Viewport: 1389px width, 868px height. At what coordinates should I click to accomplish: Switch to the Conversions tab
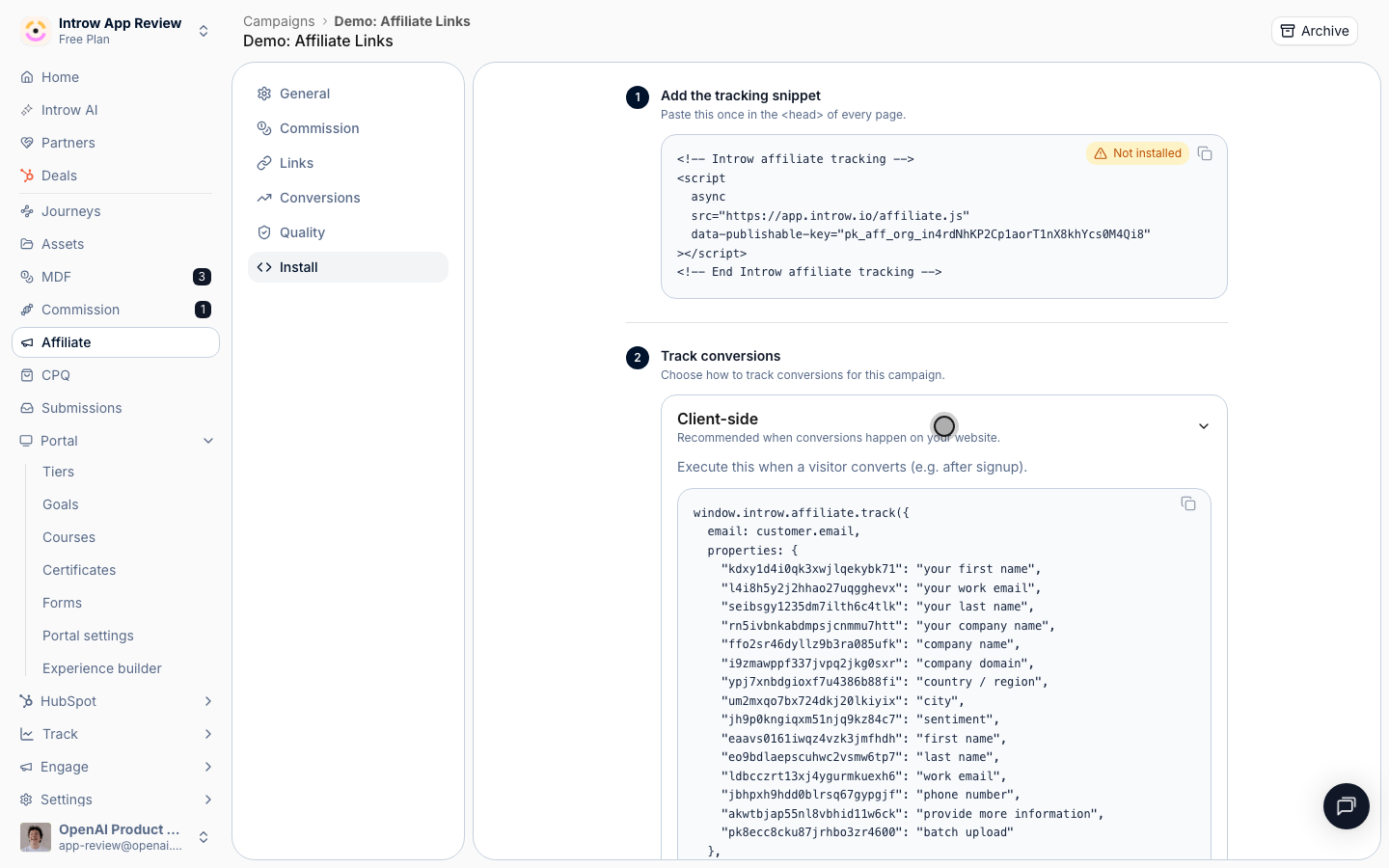tap(348, 198)
